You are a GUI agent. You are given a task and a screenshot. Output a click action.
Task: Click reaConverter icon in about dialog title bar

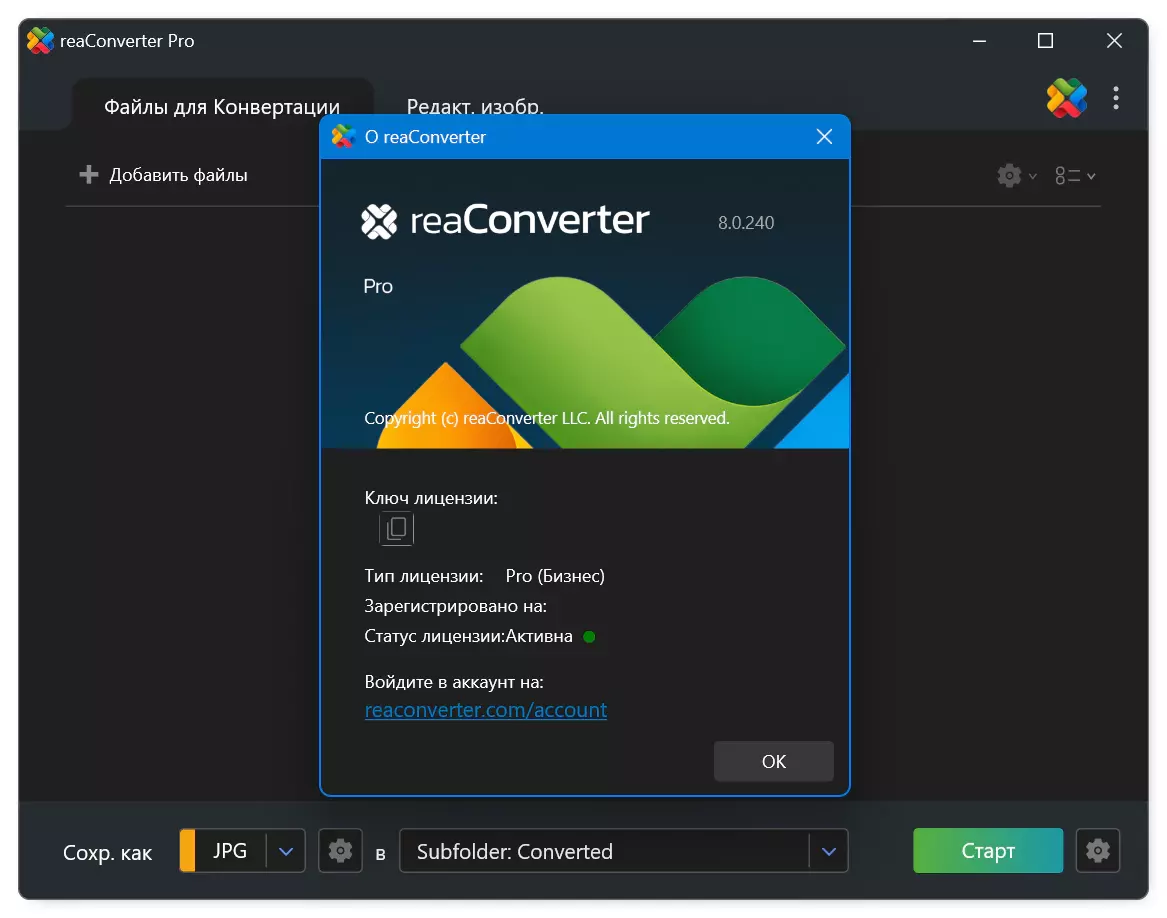[343, 136]
